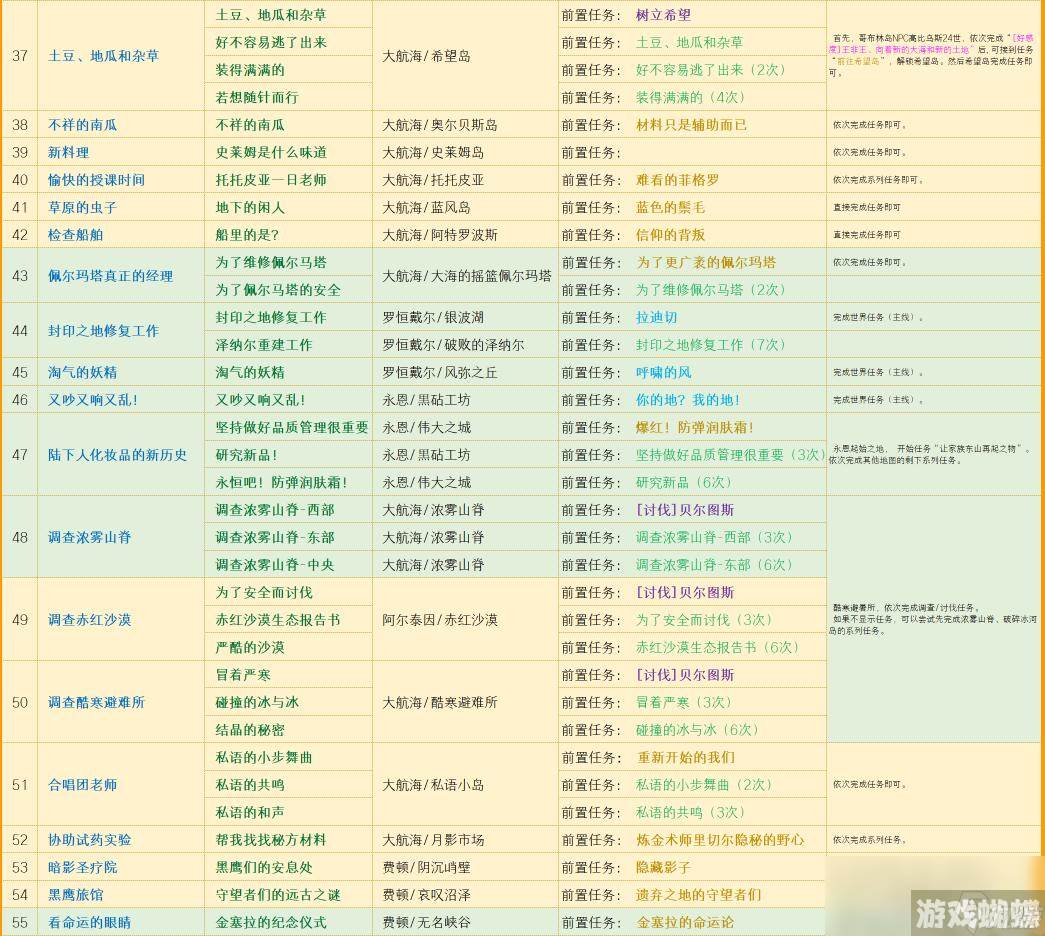Select prerequisite 金塞拉的命运论
1045x936 pixels.
pos(686,922)
